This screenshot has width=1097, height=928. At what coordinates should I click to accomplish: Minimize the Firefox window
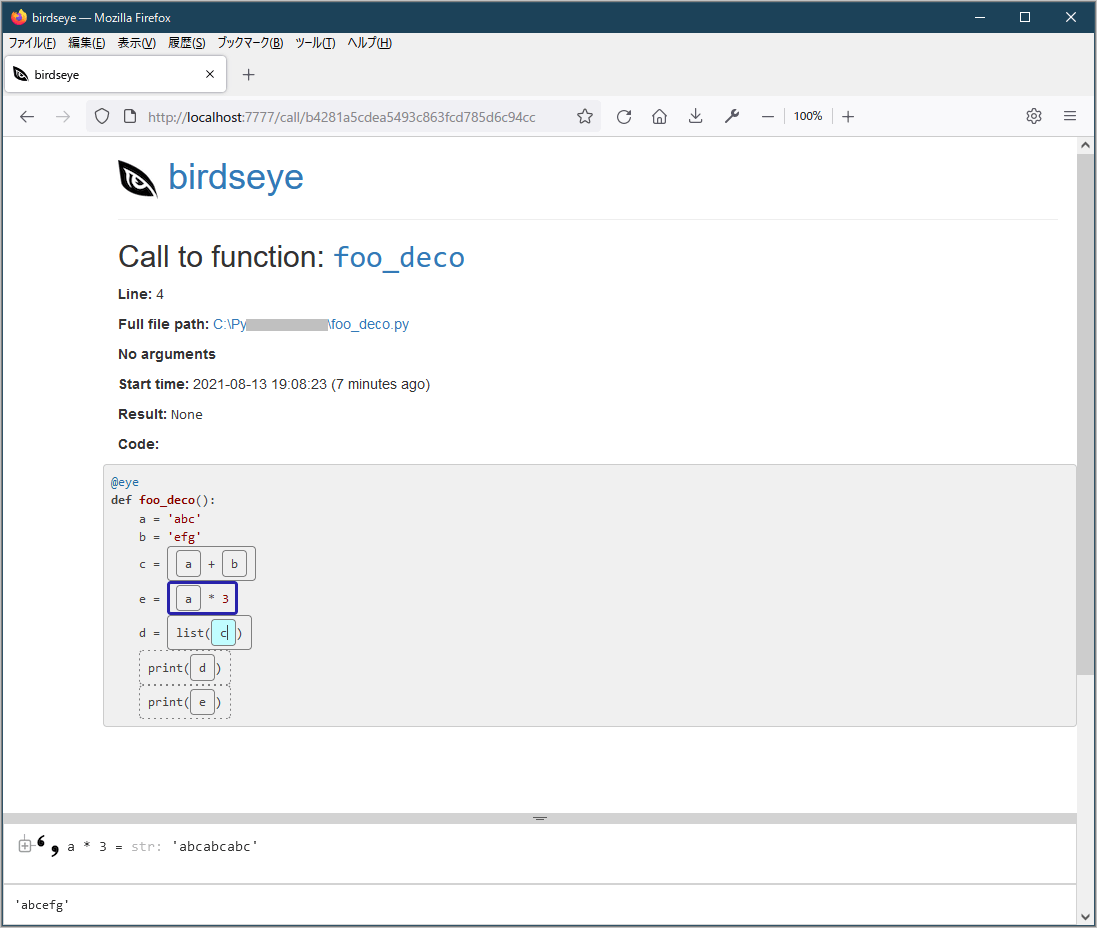[979, 17]
